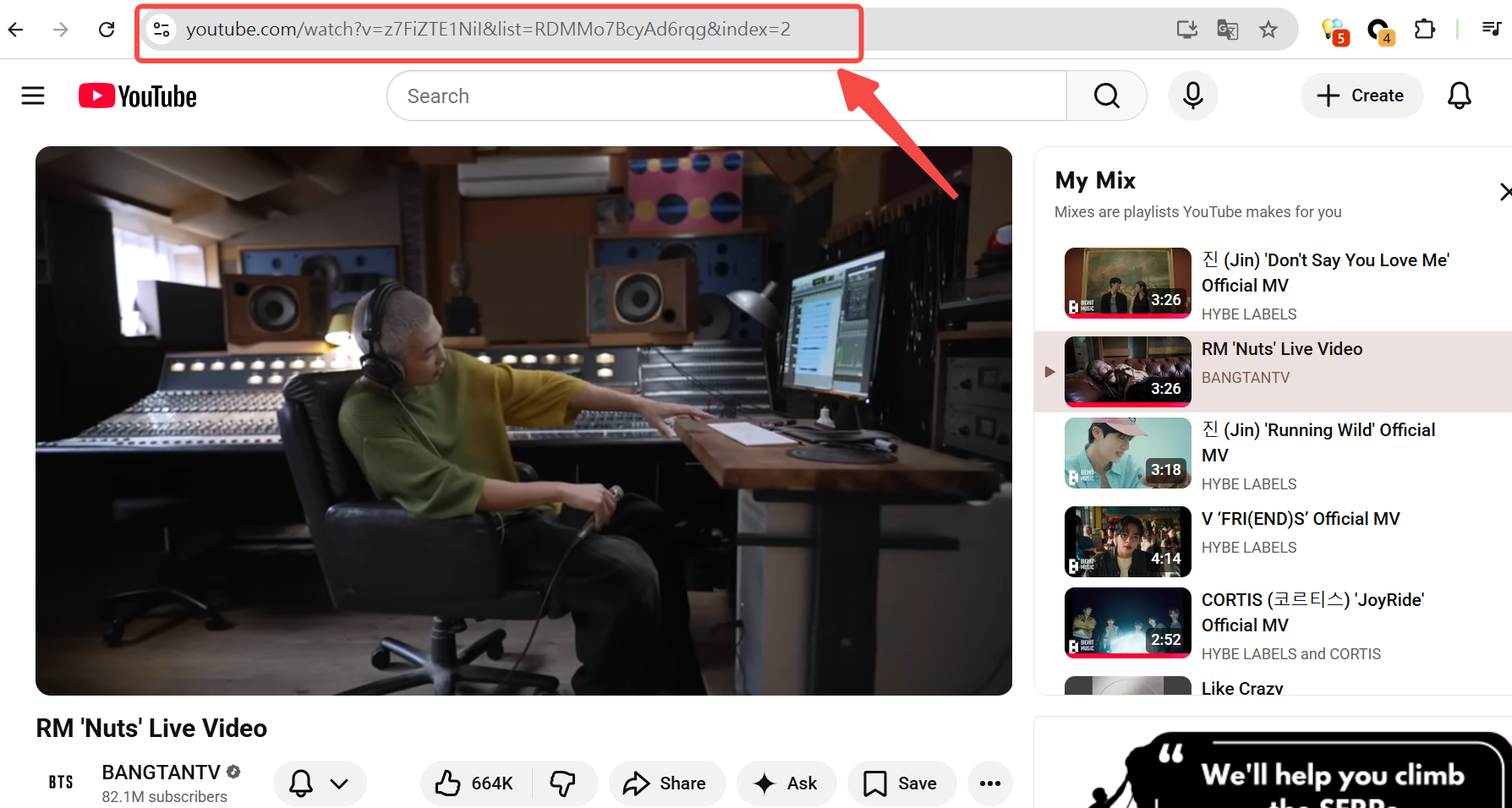Viewport: 1512px width, 808px height.
Task: Save the video to a playlist
Action: point(901,783)
